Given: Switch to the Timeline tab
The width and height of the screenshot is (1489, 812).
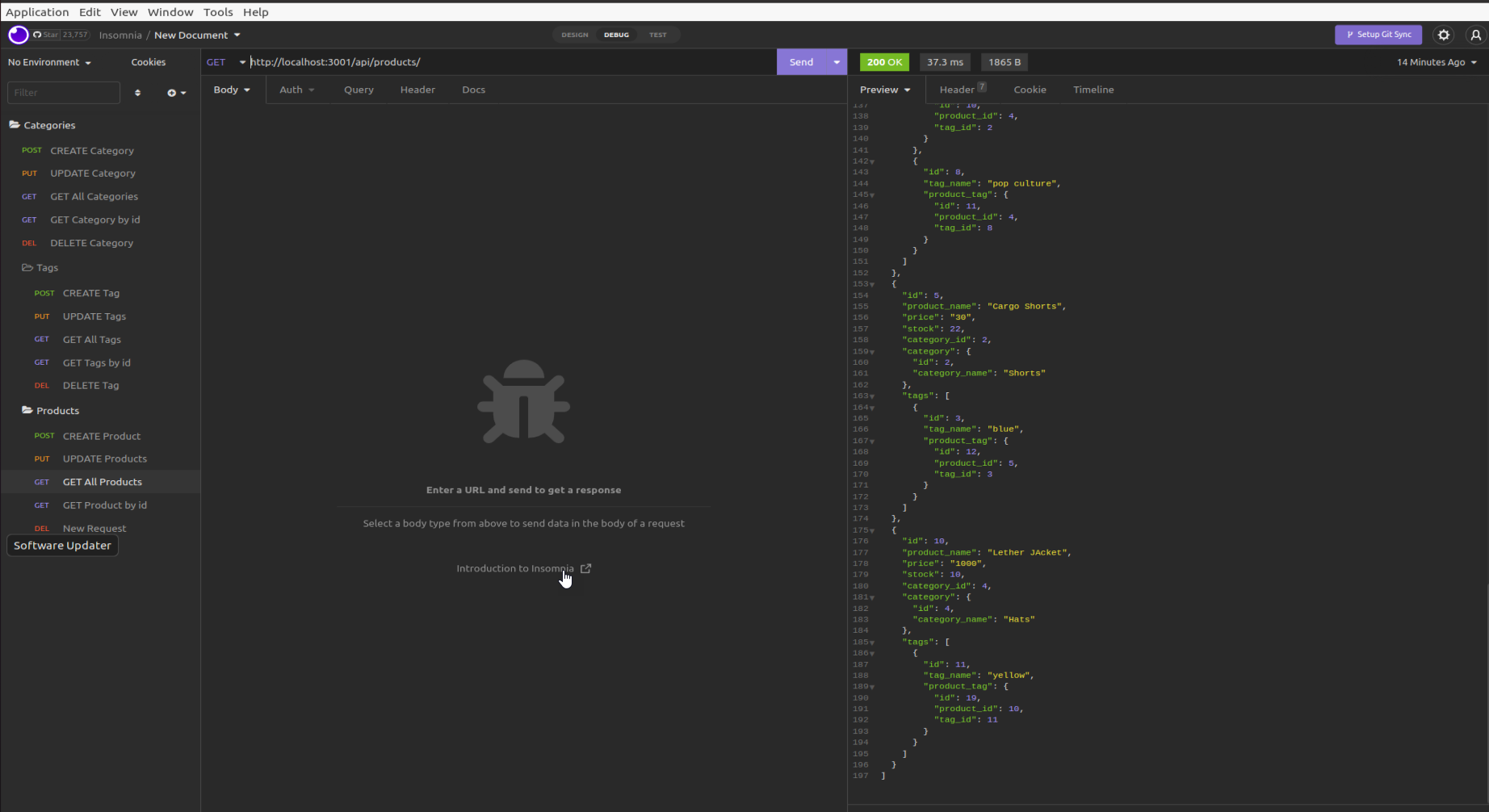Looking at the screenshot, I should pyautogui.click(x=1093, y=90).
